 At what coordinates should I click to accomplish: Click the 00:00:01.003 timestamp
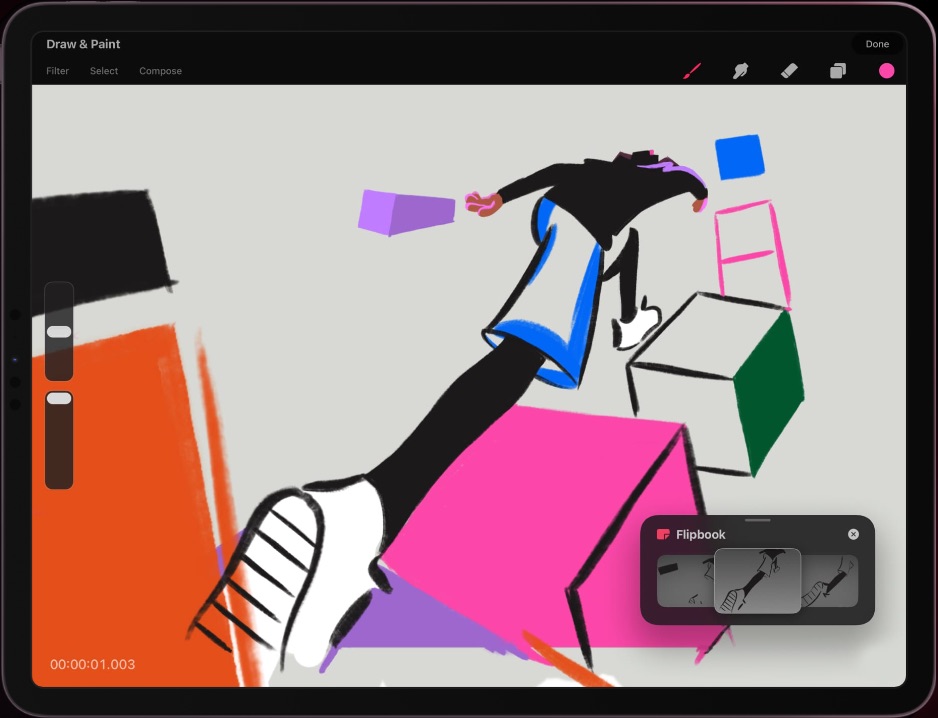tap(93, 664)
